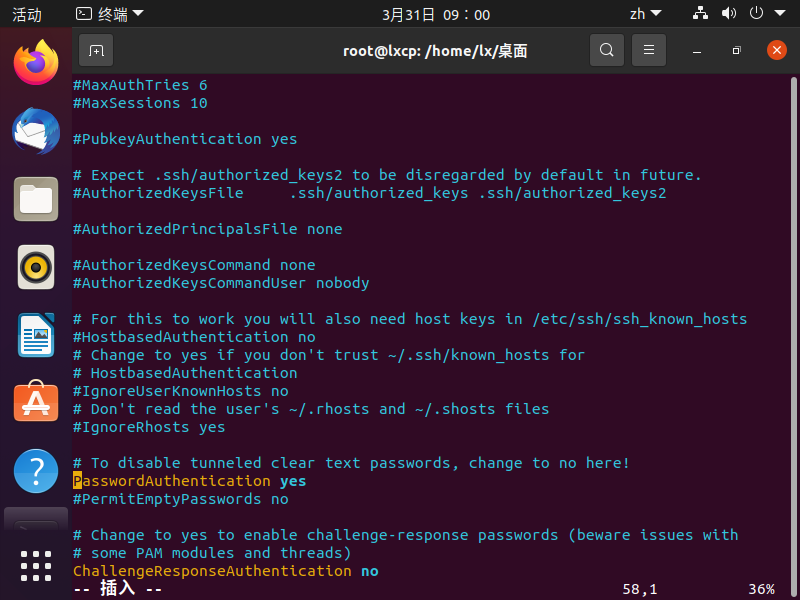
Task: Click the #IgnoreRhosts yes line
Action: (x=149, y=427)
